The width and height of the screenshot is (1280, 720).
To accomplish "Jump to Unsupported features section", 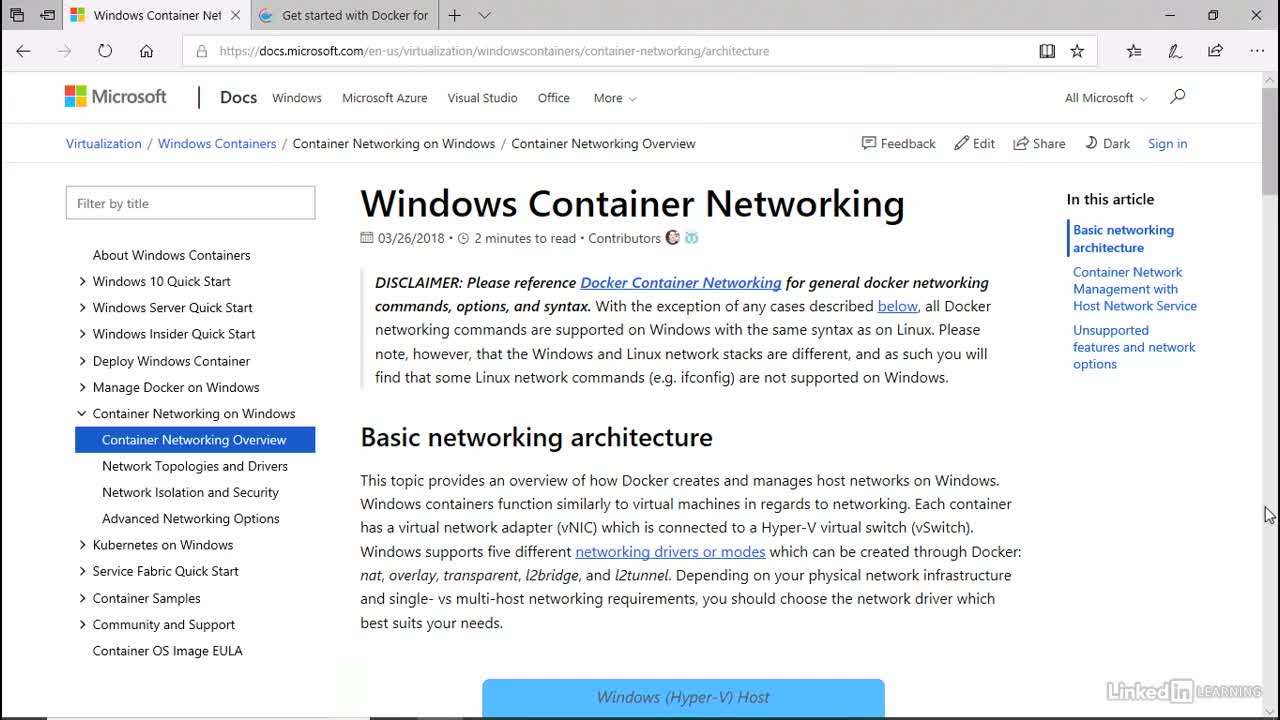I will (1134, 347).
